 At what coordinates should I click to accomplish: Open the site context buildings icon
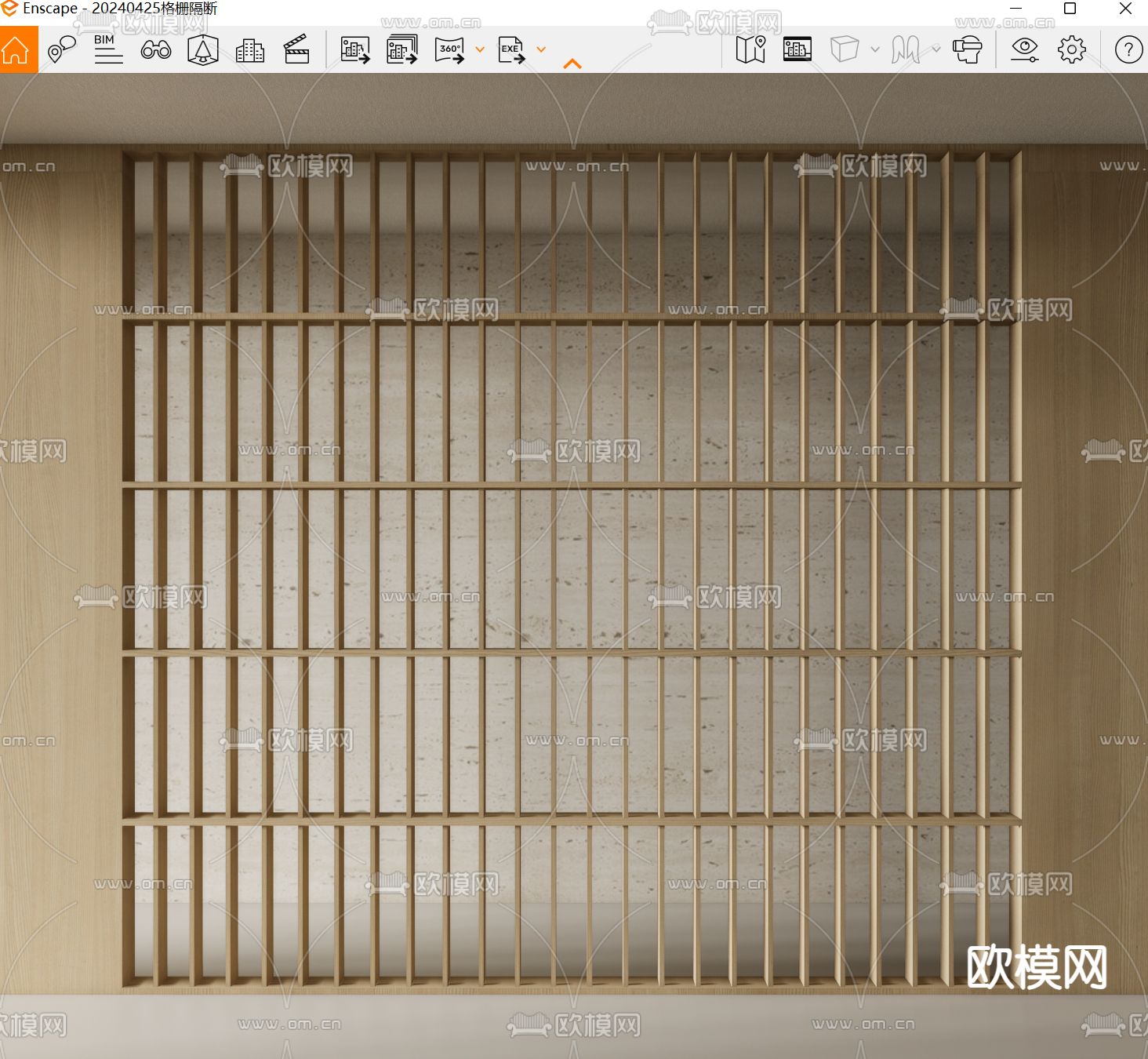[x=250, y=50]
